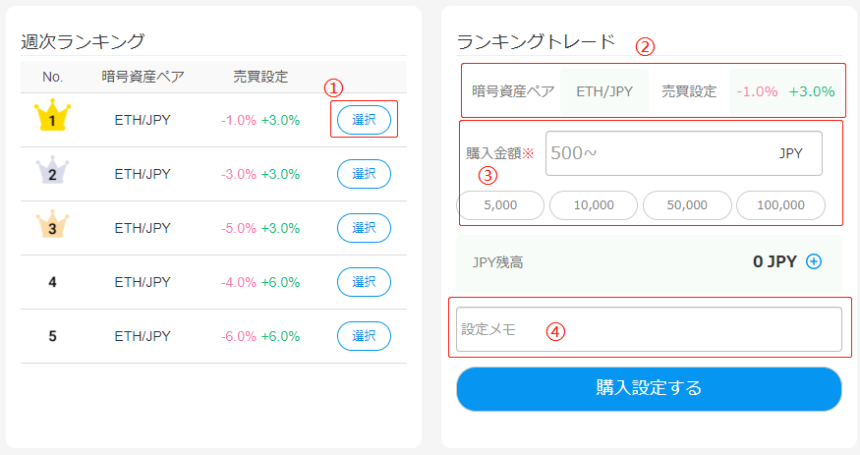Click the 購入設定する button
The width and height of the screenshot is (860, 455).
[x=649, y=389]
